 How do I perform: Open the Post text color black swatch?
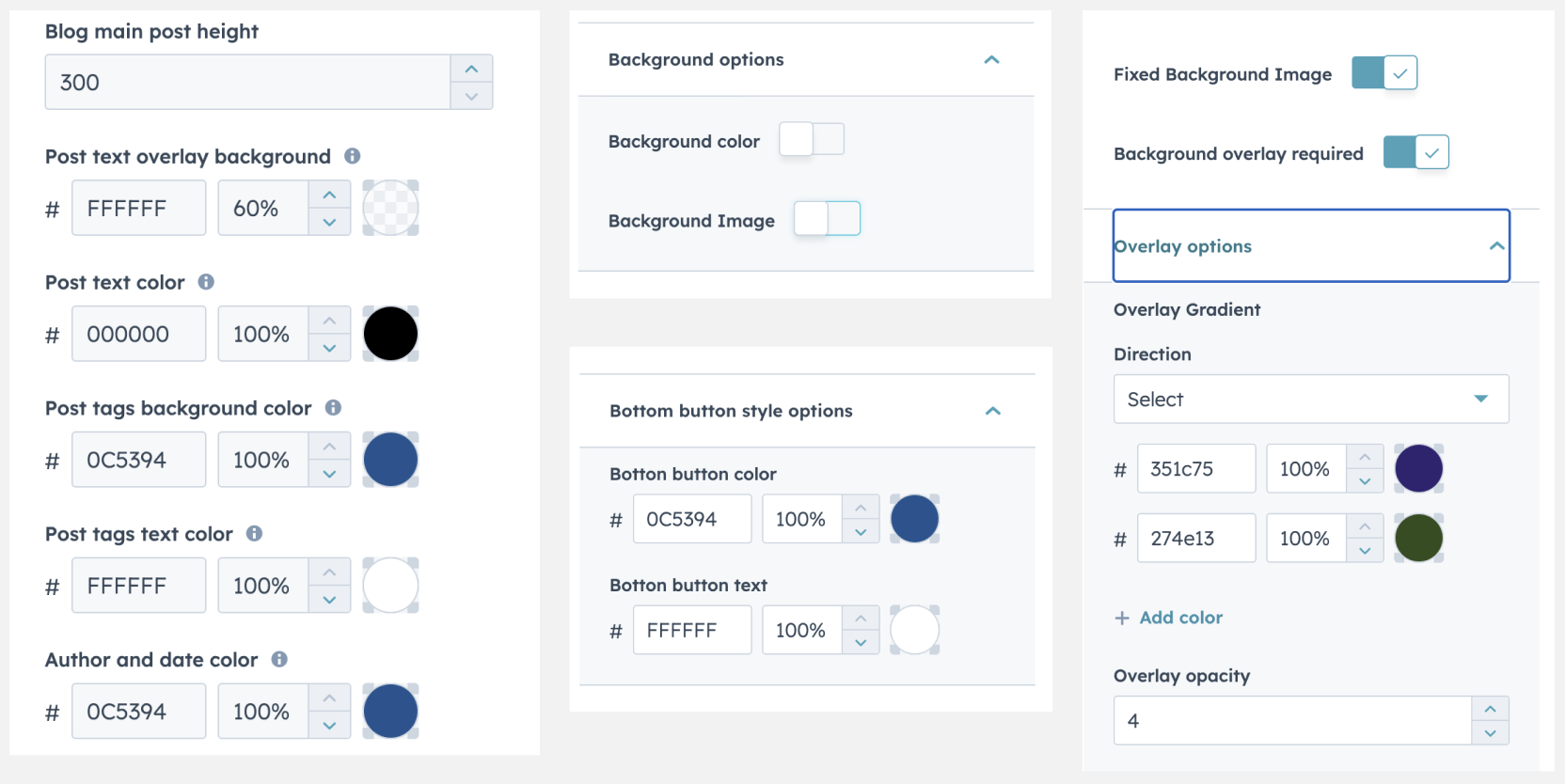coord(390,335)
